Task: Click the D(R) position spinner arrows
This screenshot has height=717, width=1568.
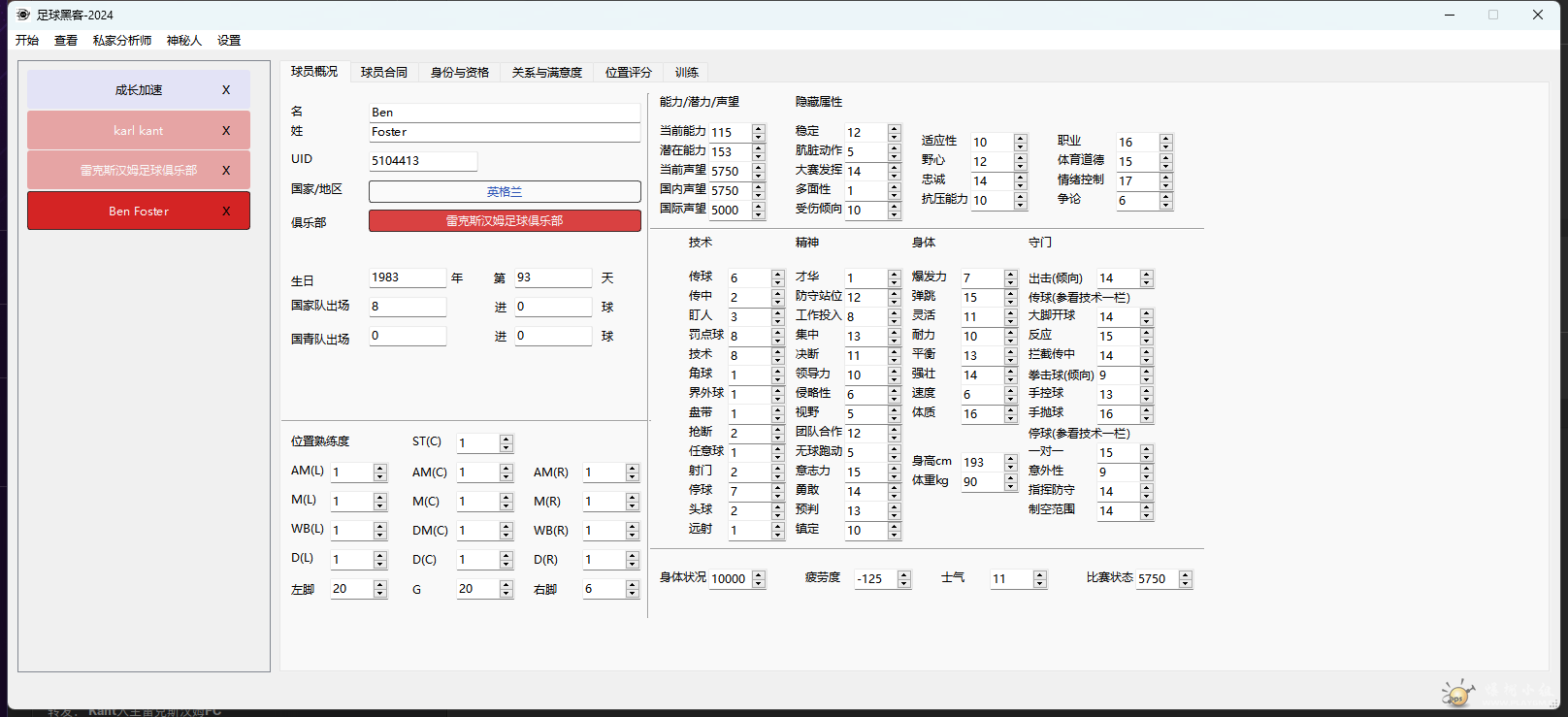Action: [x=633, y=559]
